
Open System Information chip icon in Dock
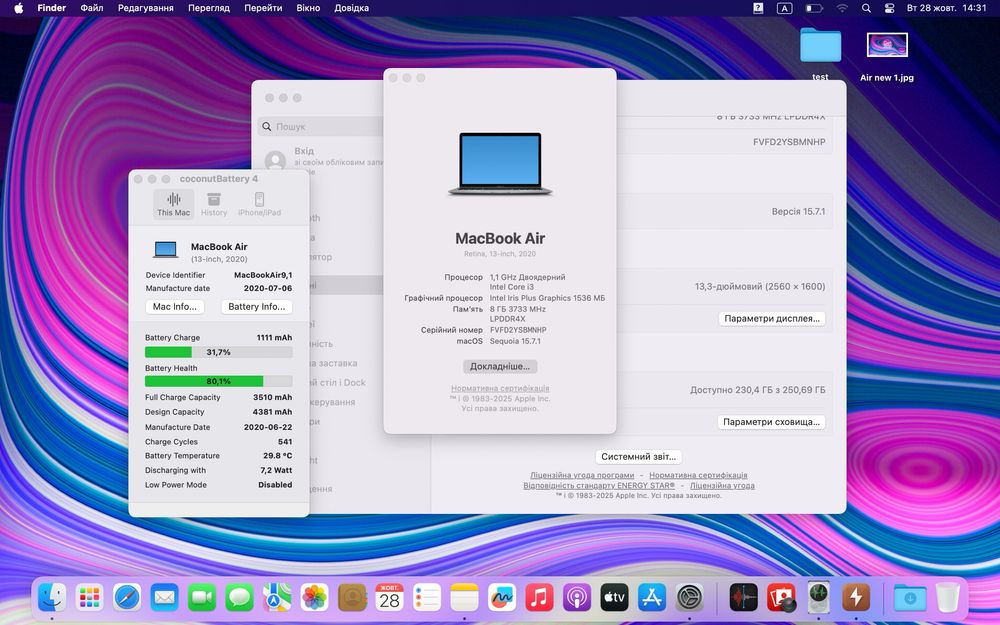818,598
